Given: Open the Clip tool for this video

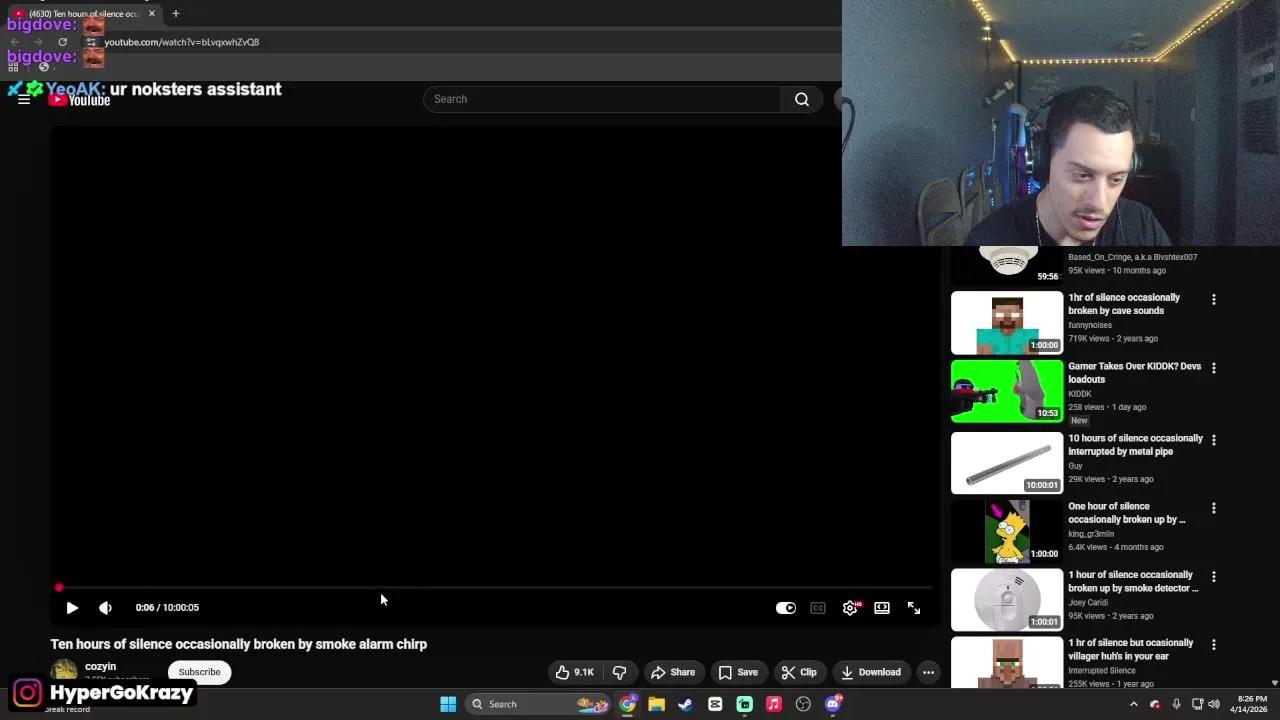Looking at the screenshot, I should 799,672.
